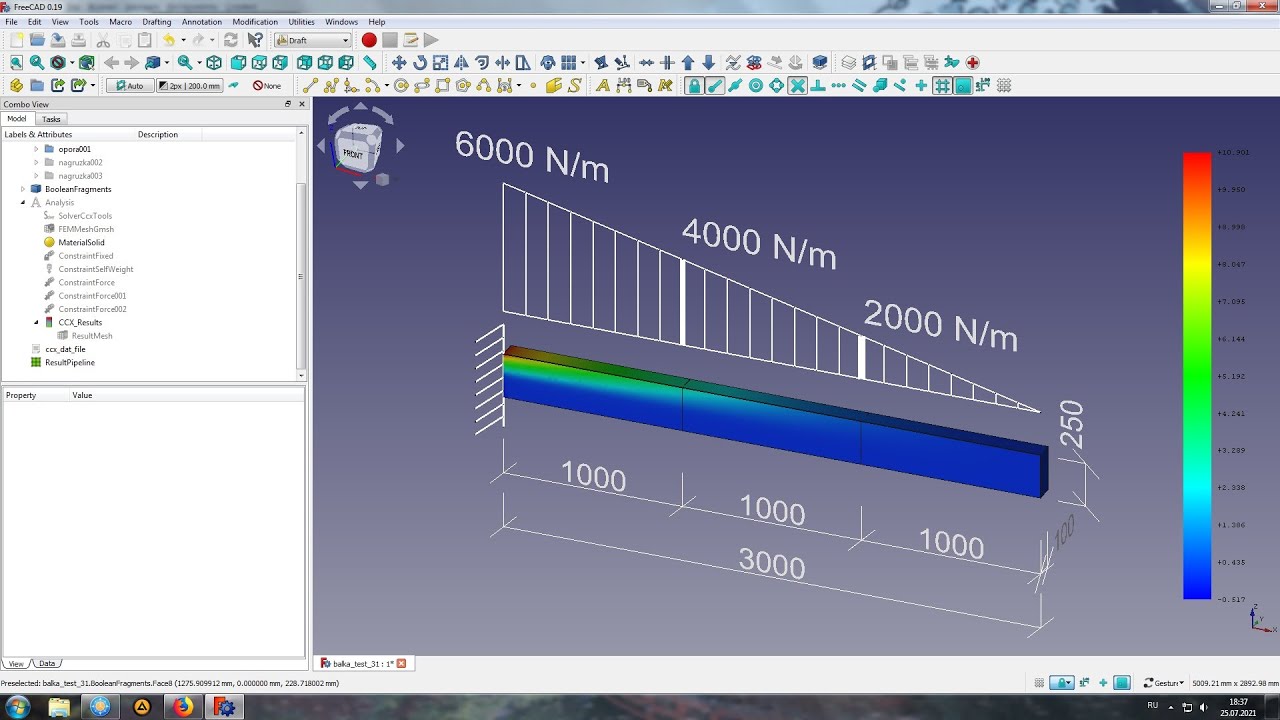
Task: Click the red cross Heal icon
Action: click(972, 63)
